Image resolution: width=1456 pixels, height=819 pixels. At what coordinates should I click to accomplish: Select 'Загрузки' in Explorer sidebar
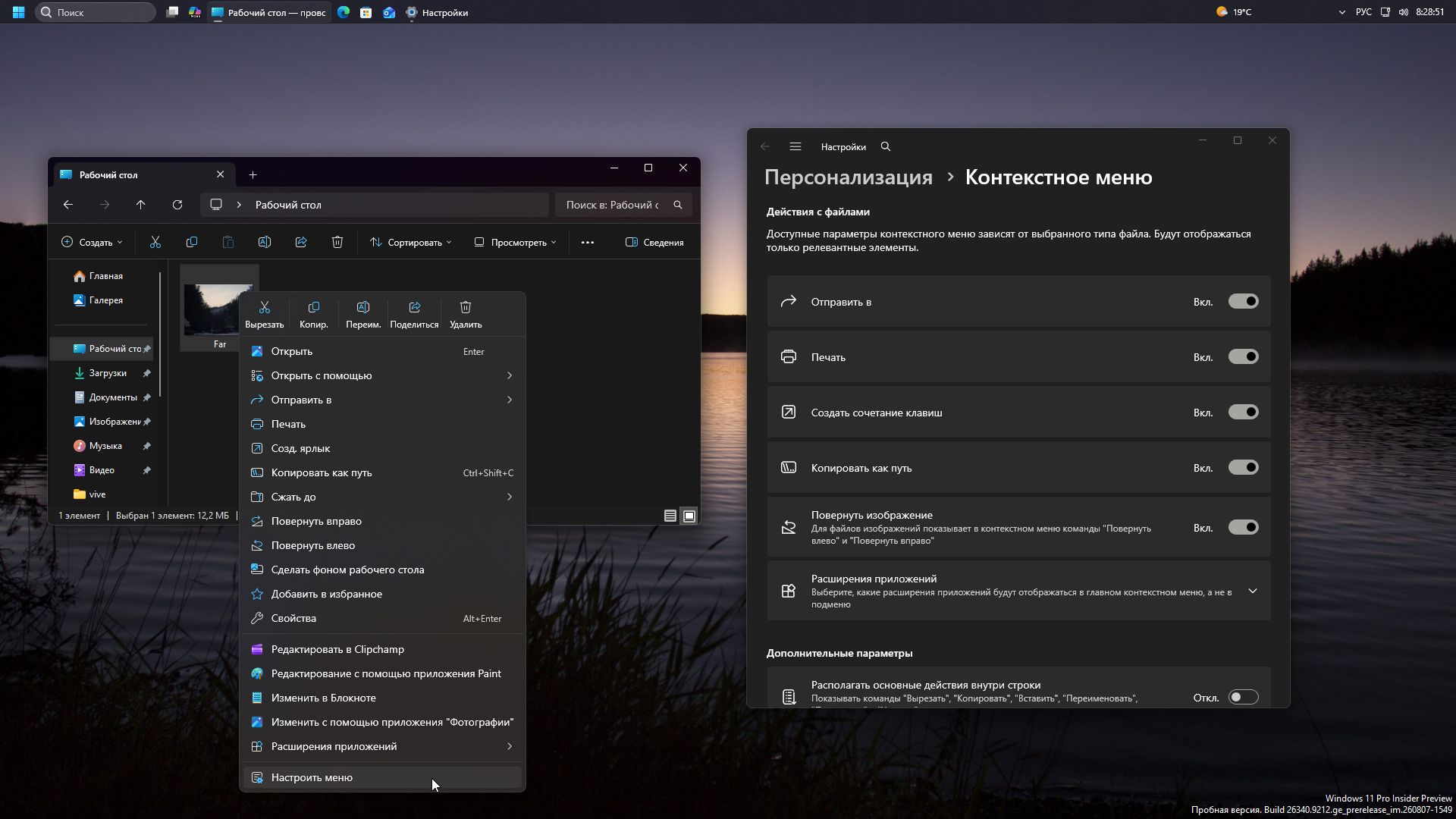pos(102,373)
